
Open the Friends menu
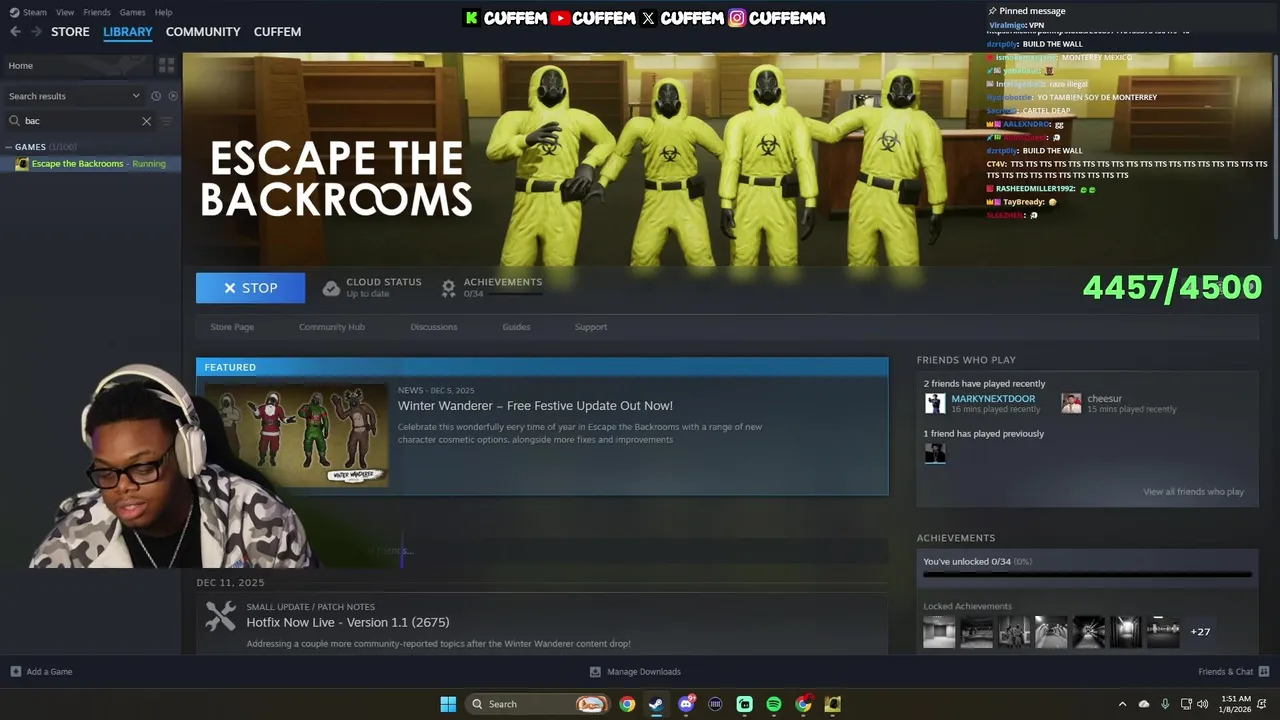(97, 12)
